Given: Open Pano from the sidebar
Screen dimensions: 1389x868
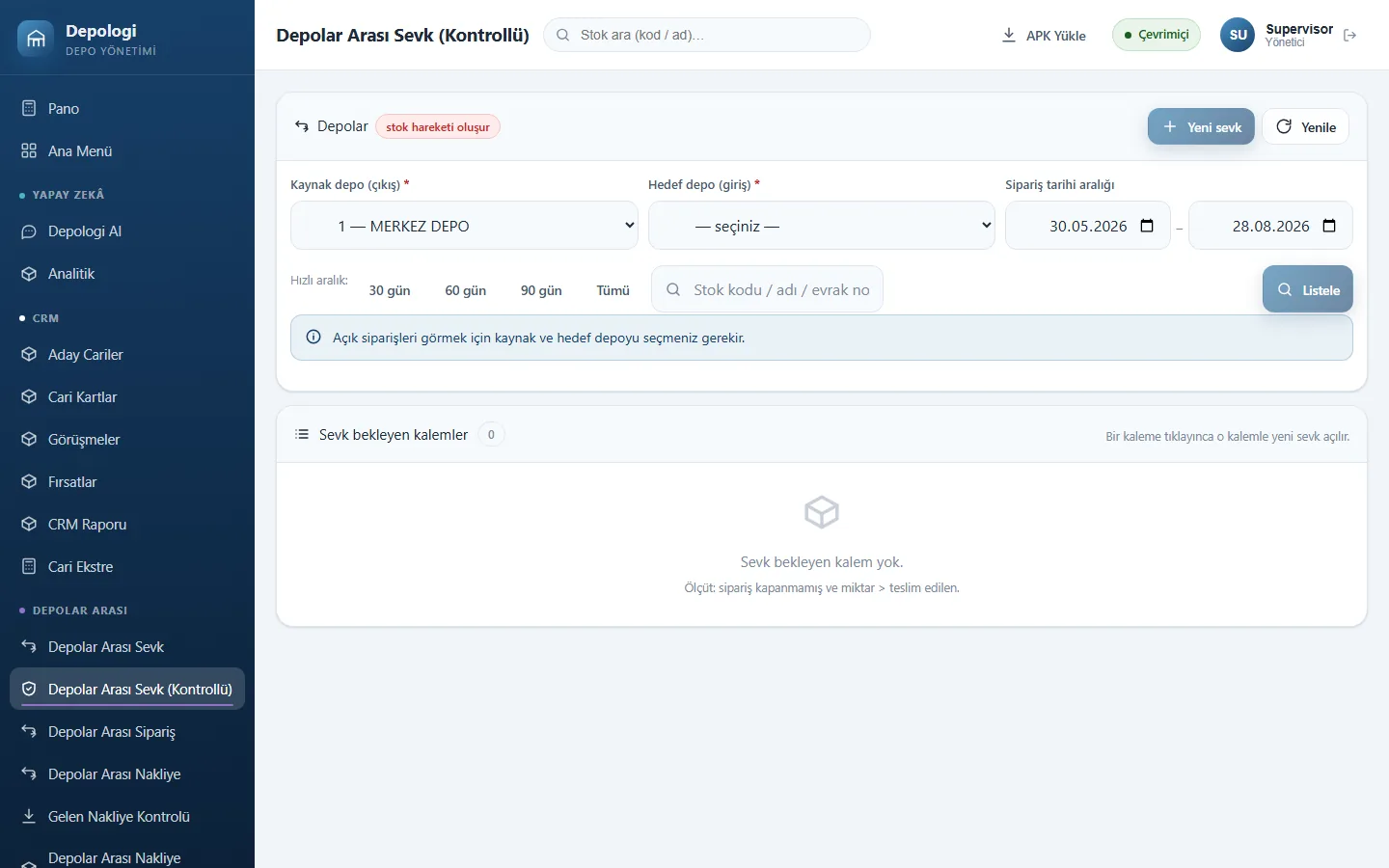Looking at the screenshot, I should 127,109.
